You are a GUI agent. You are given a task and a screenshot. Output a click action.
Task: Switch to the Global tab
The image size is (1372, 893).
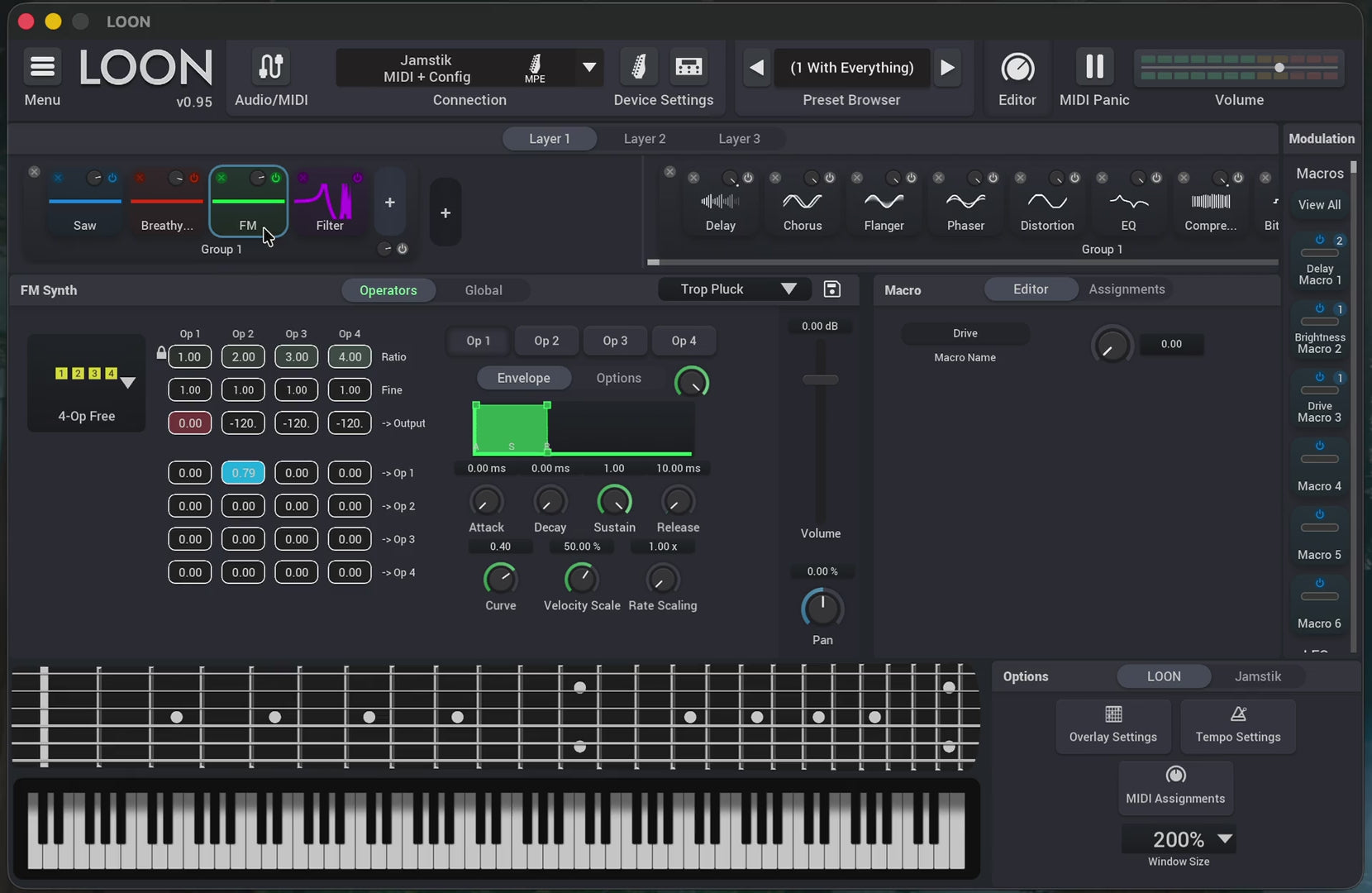pos(483,290)
